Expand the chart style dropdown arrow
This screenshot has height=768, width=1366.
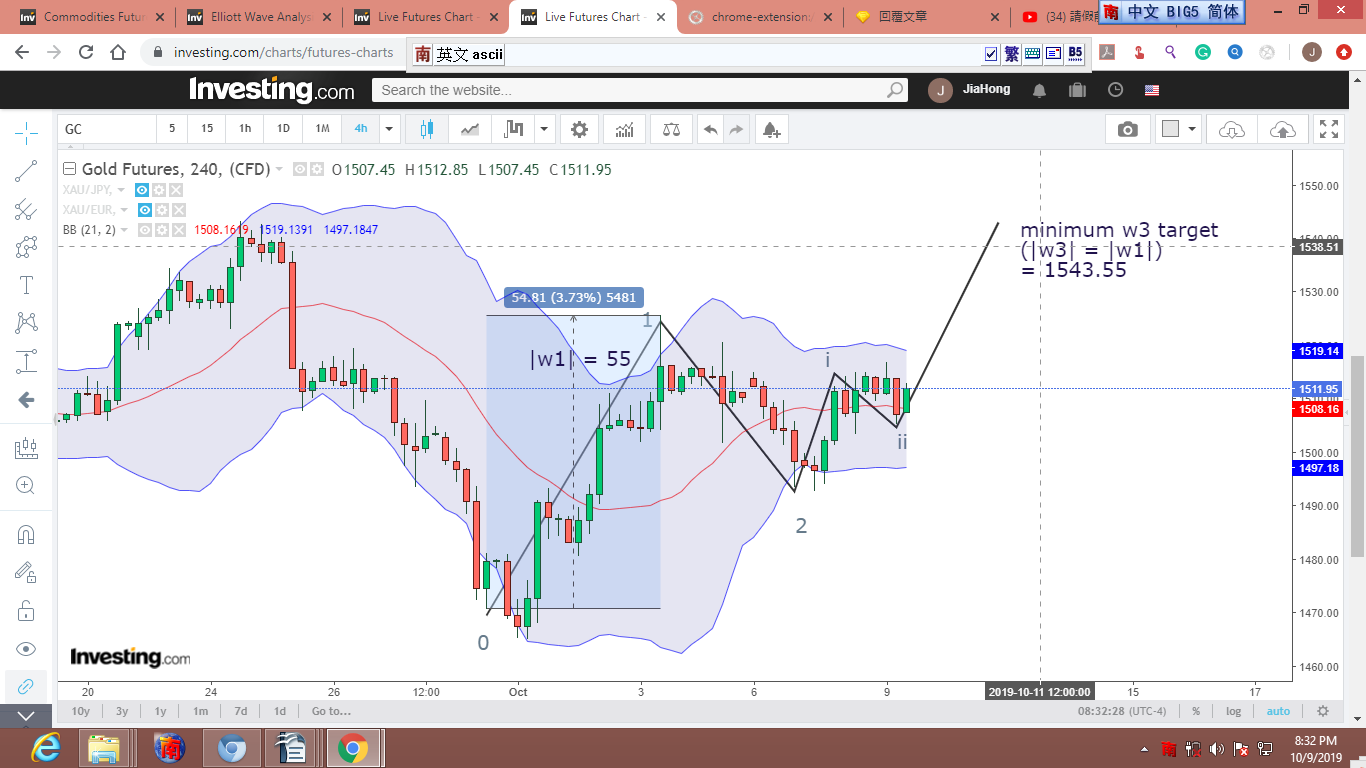(x=544, y=129)
